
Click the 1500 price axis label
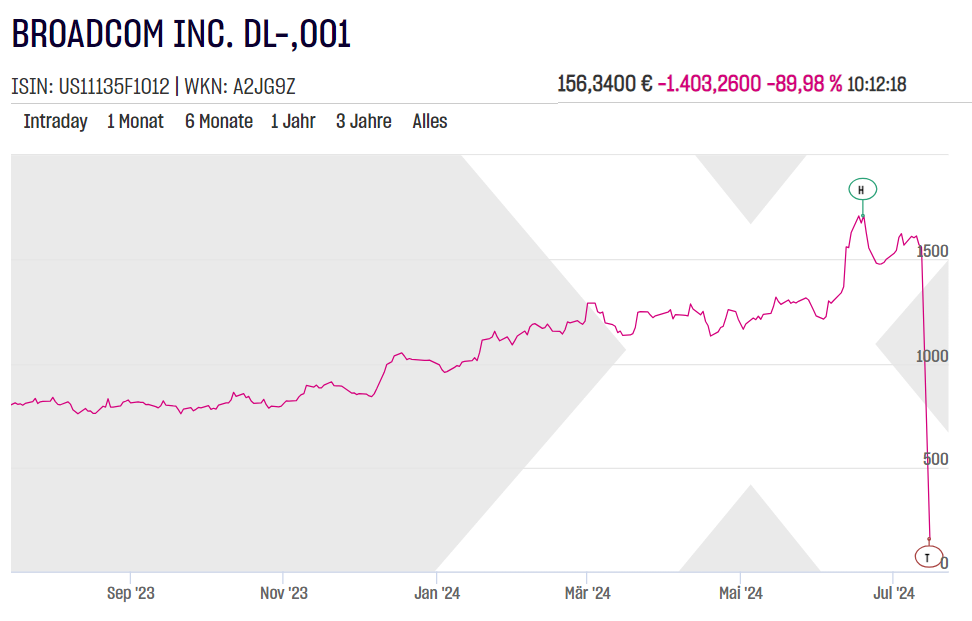(933, 251)
